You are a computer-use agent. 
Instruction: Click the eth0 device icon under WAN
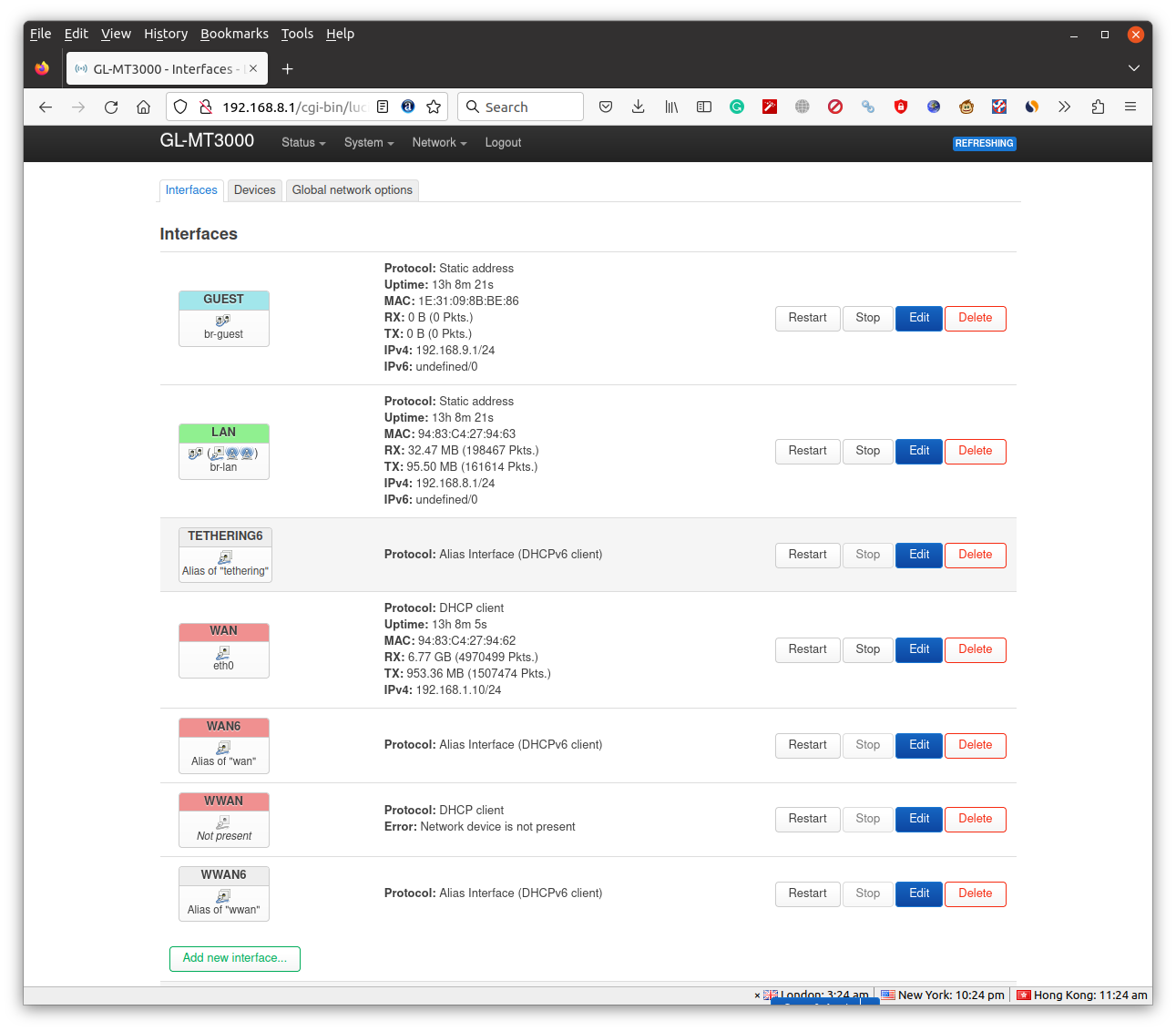[223, 652]
